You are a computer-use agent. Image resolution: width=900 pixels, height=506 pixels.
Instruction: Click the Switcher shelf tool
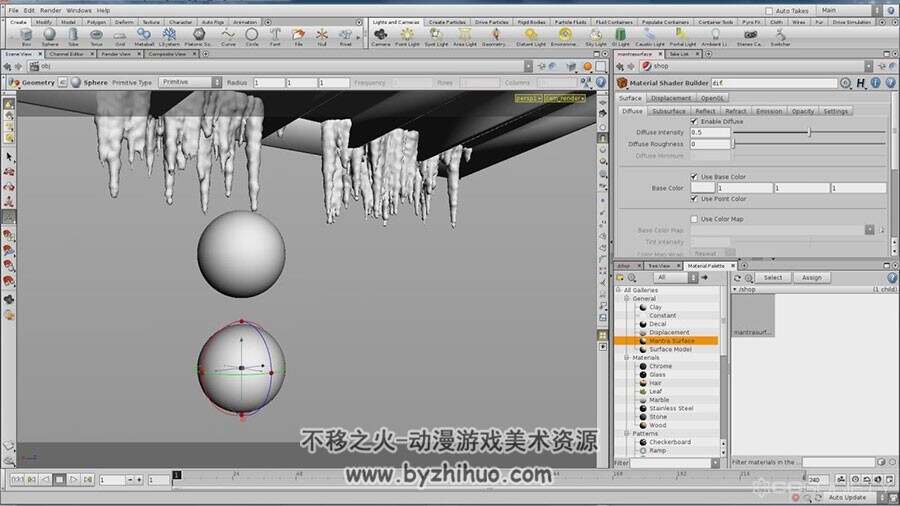(x=780, y=37)
